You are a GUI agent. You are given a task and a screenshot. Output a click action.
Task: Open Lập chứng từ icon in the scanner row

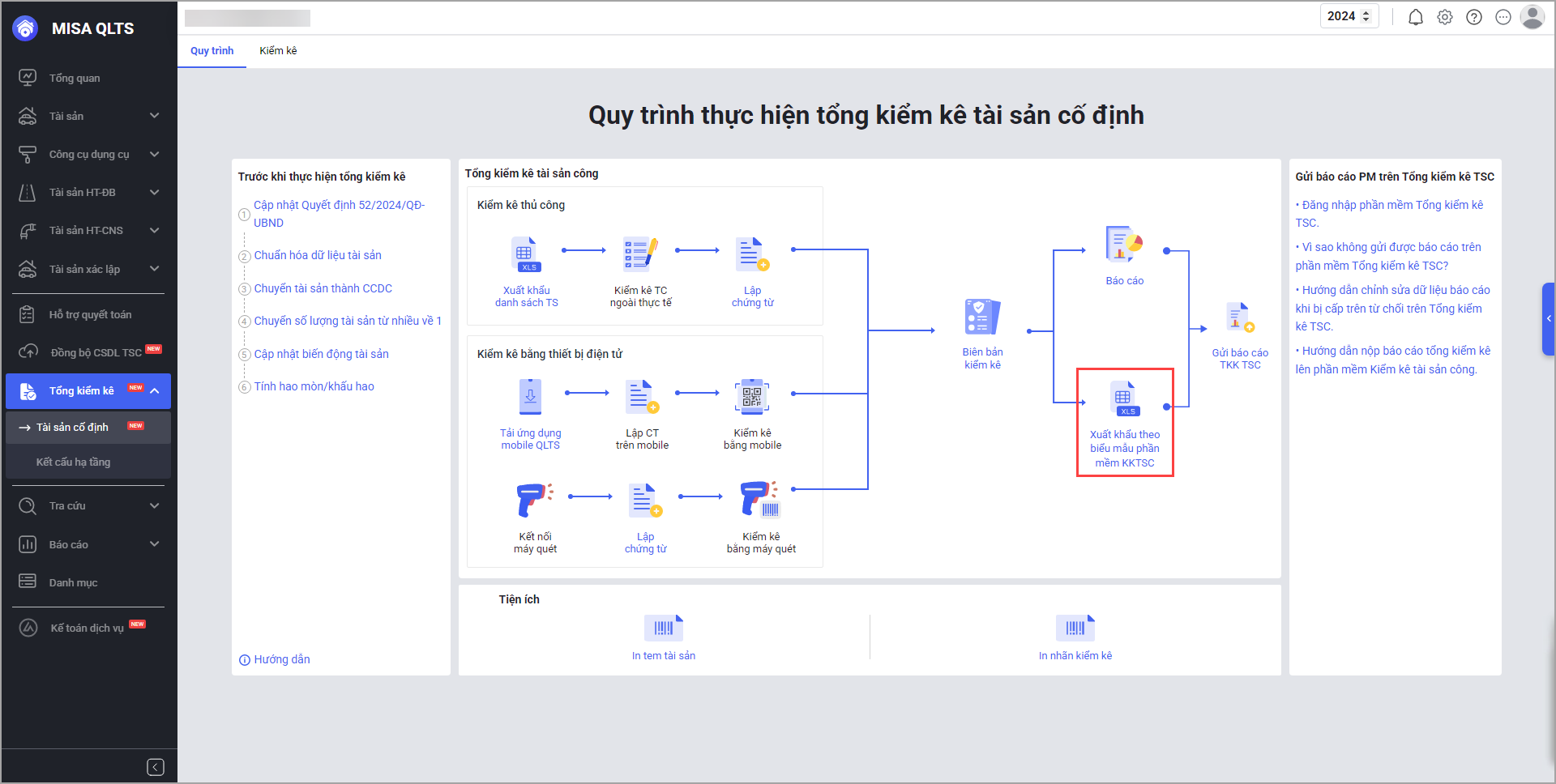(x=645, y=500)
